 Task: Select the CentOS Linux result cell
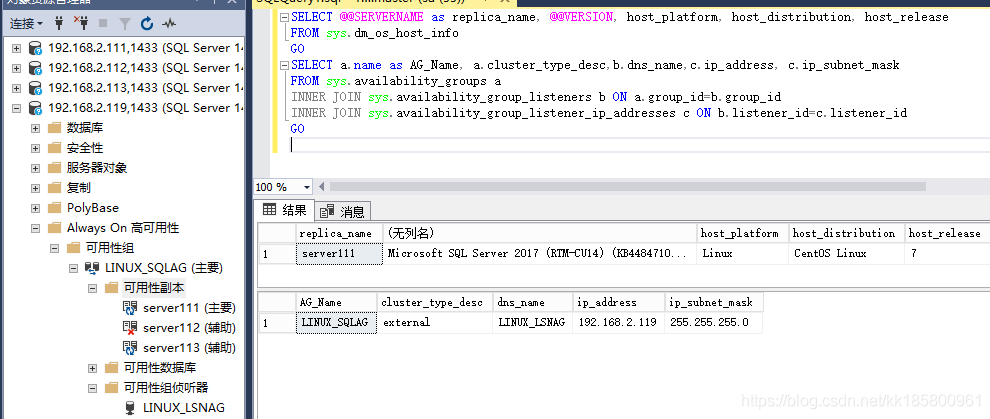click(x=846, y=254)
